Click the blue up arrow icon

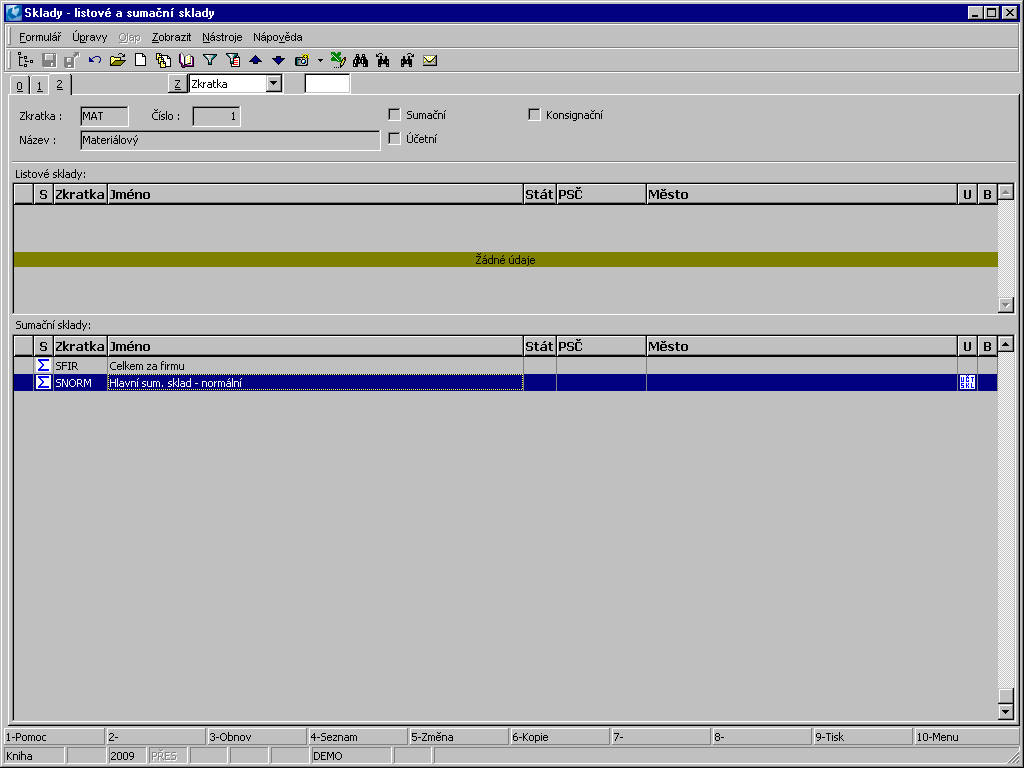[256, 60]
